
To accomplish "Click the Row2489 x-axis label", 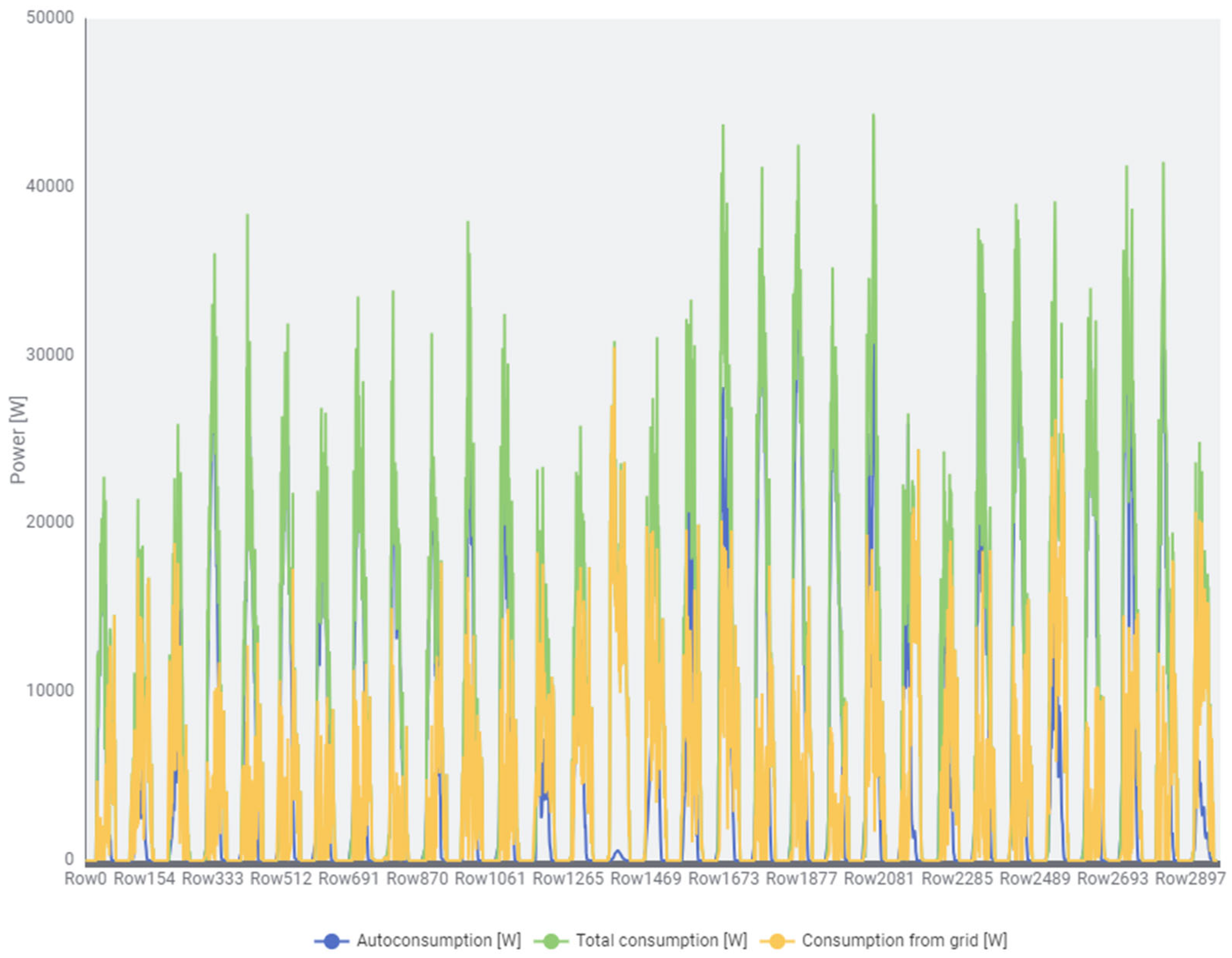I will (1035, 878).
